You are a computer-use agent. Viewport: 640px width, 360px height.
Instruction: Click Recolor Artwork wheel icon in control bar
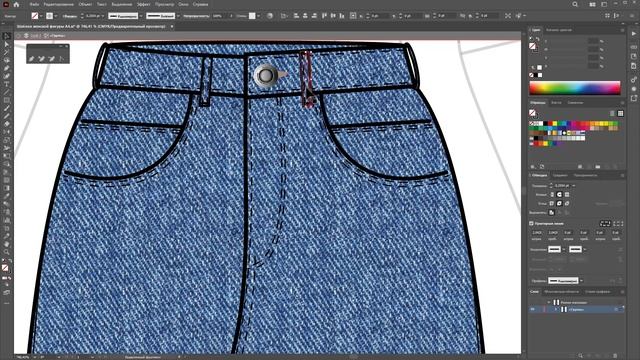270,16
